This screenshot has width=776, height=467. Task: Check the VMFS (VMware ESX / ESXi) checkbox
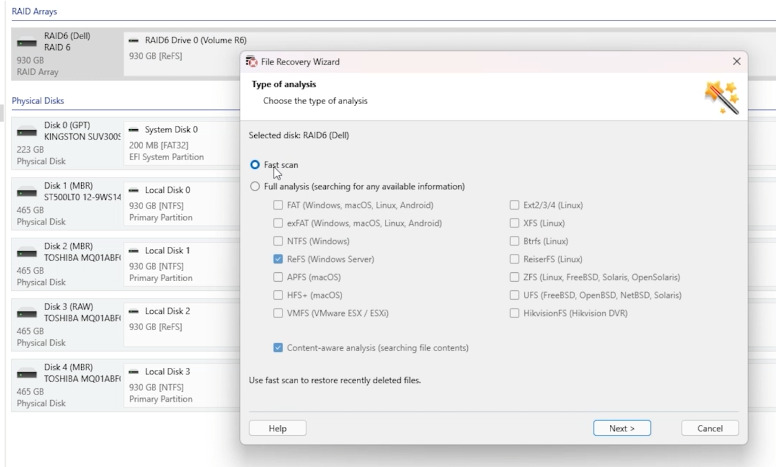(x=278, y=313)
